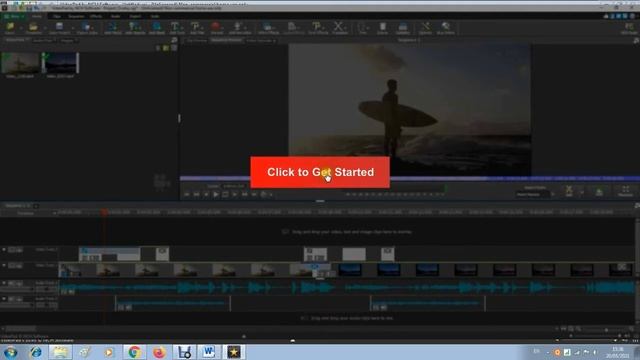Click the Export Video toolbar icon
The height and width of the screenshot is (360, 640).
[x=87, y=28]
